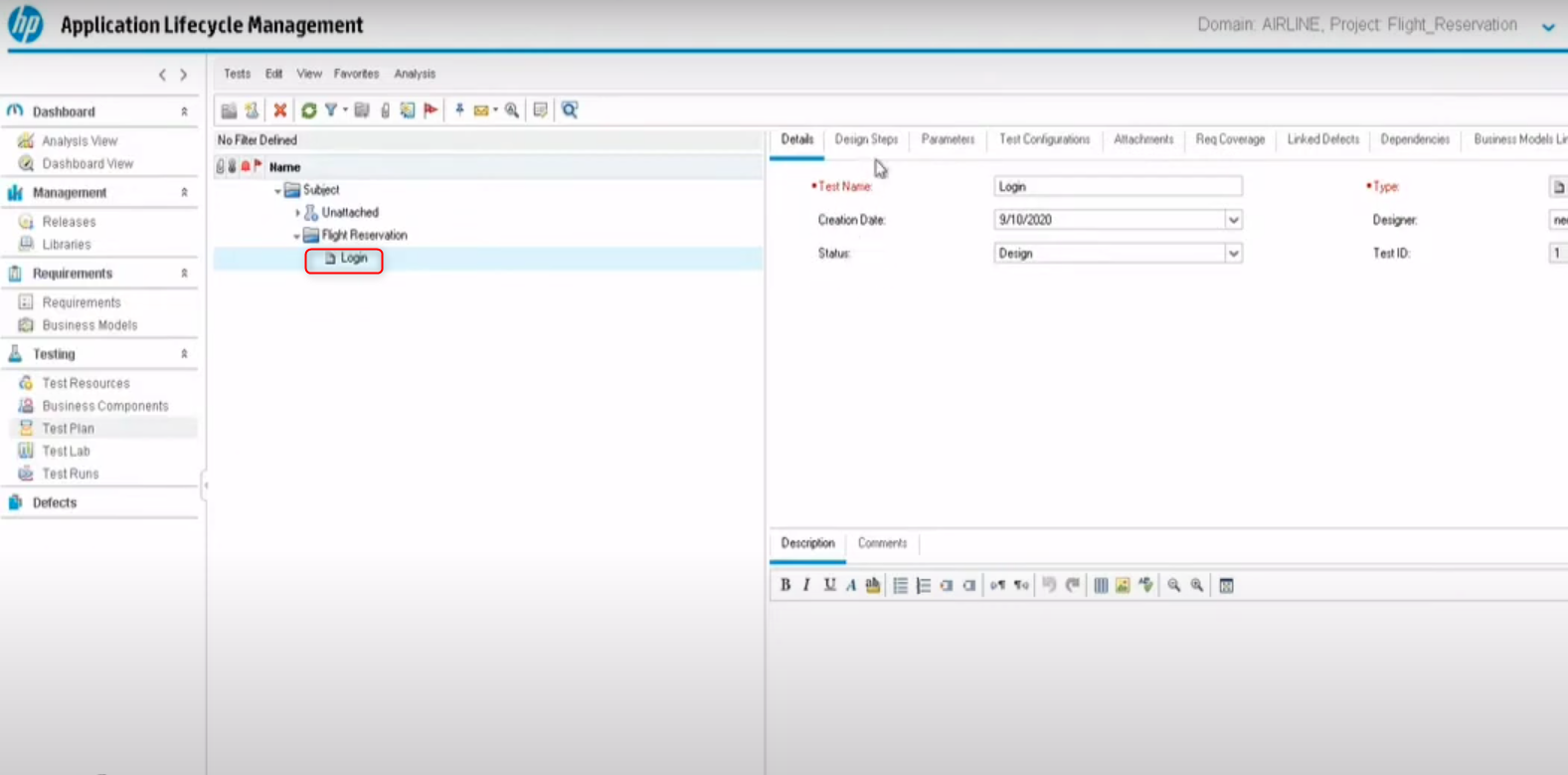
Task: Click the red X delete icon
Action: [x=280, y=110]
